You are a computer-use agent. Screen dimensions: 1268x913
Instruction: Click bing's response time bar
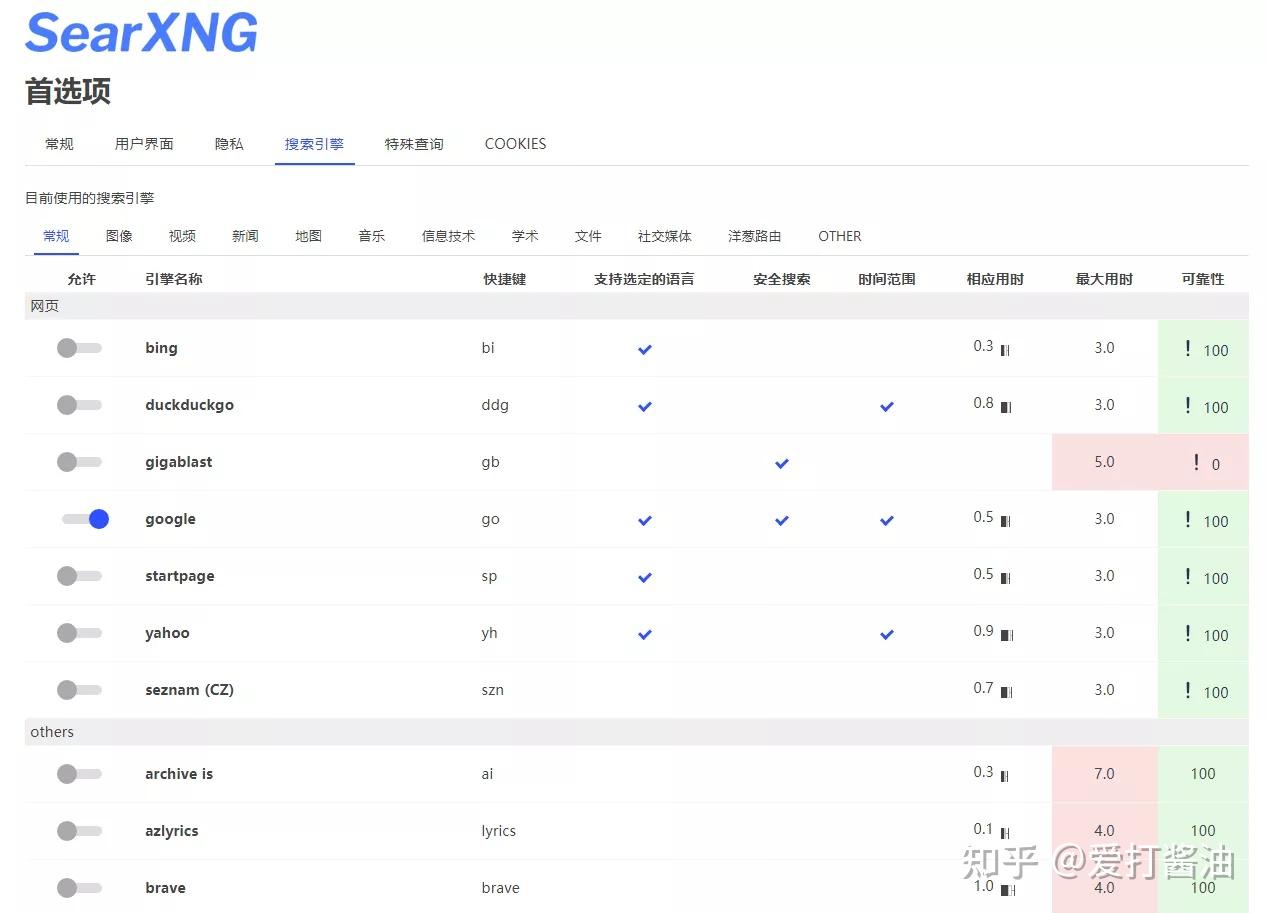(1005, 350)
